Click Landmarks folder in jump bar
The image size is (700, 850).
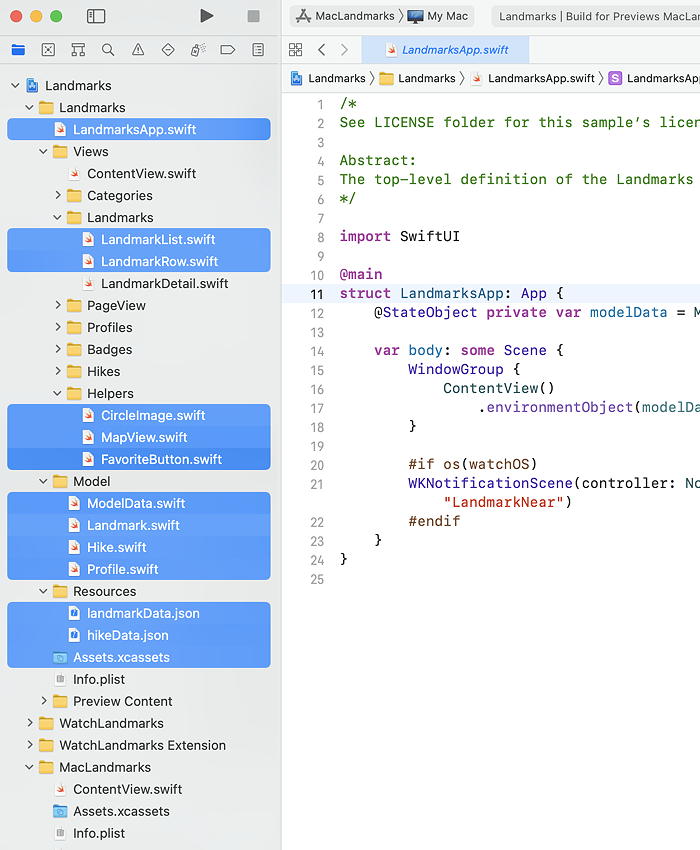click(417, 79)
